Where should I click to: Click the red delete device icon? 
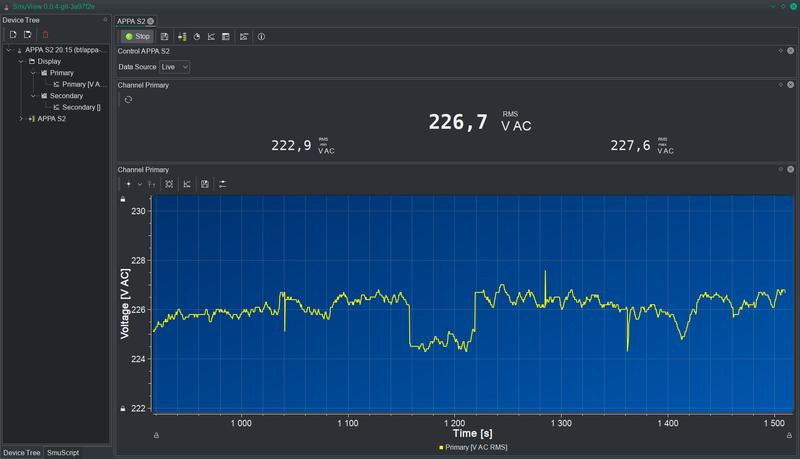[45, 35]
